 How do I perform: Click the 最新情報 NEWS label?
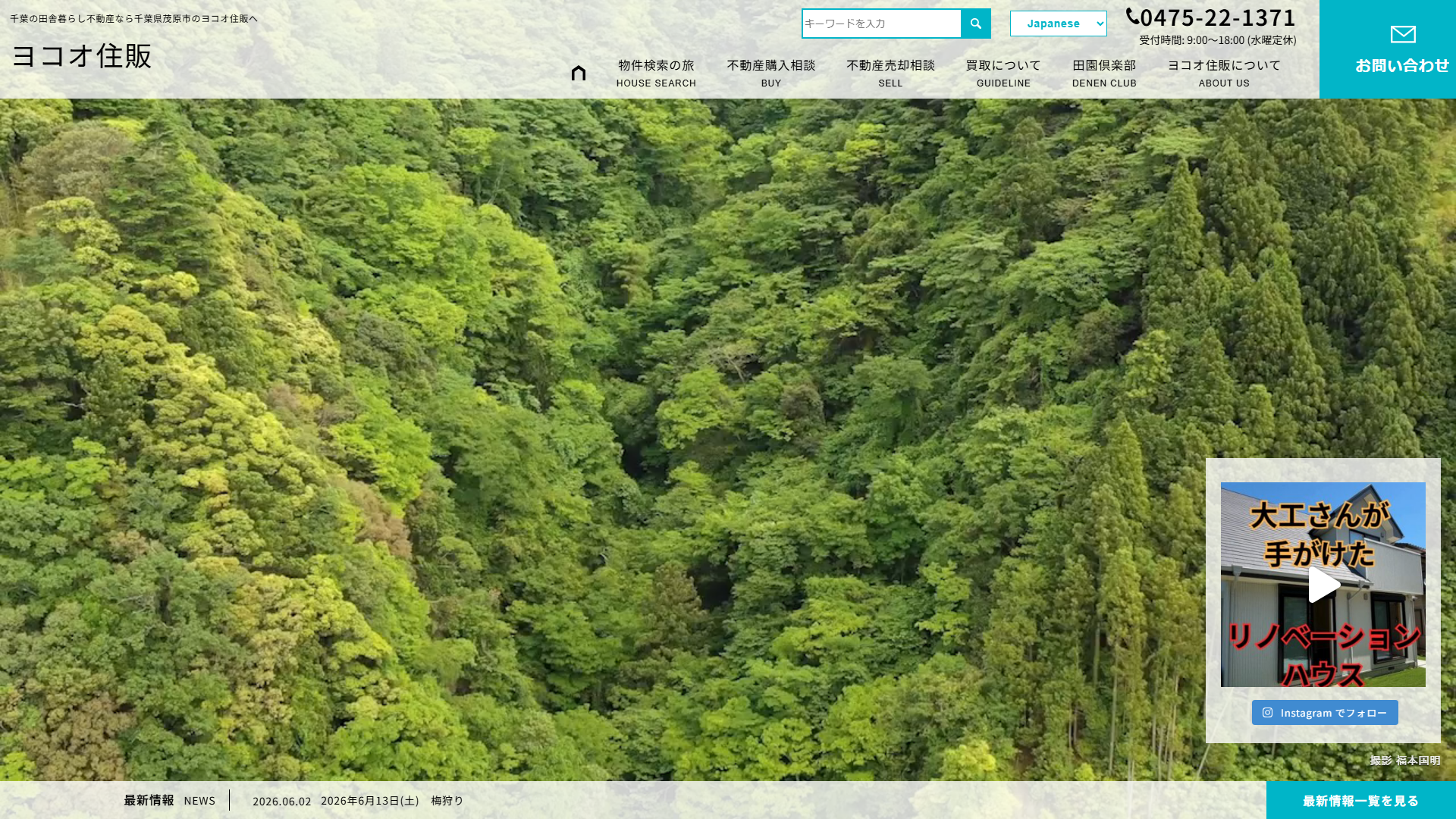[170, 800]
